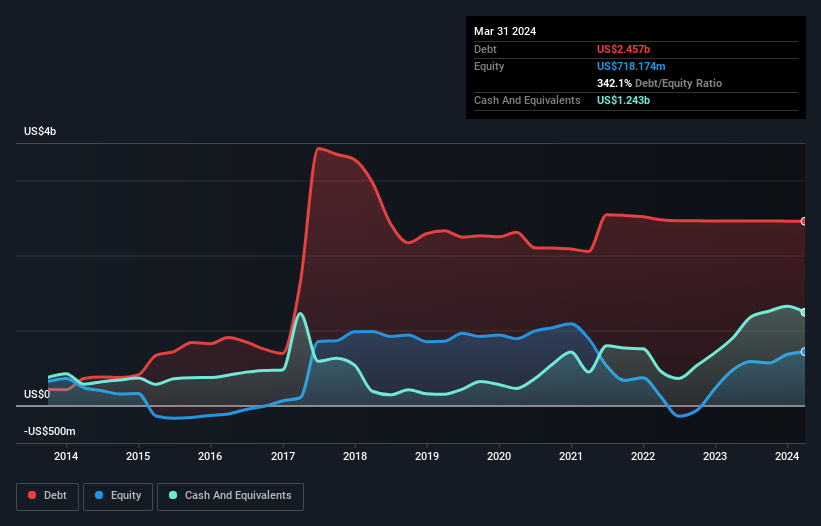Image resolution: width=821 pixels, height=526 pixels.
Task: Click the 2023 x-axis label
Action: (715, 456)
